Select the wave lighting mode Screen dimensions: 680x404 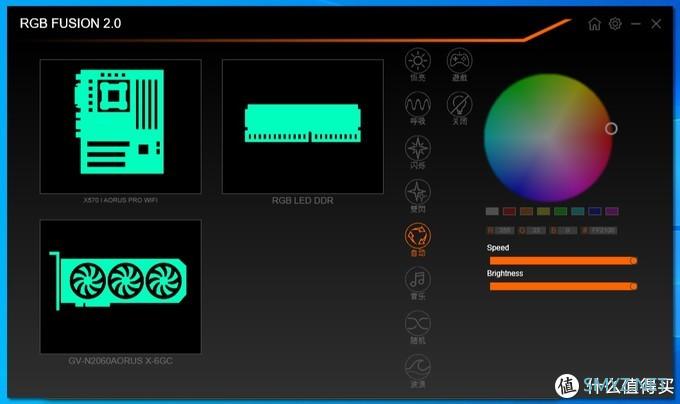click(x=418, y=367)
